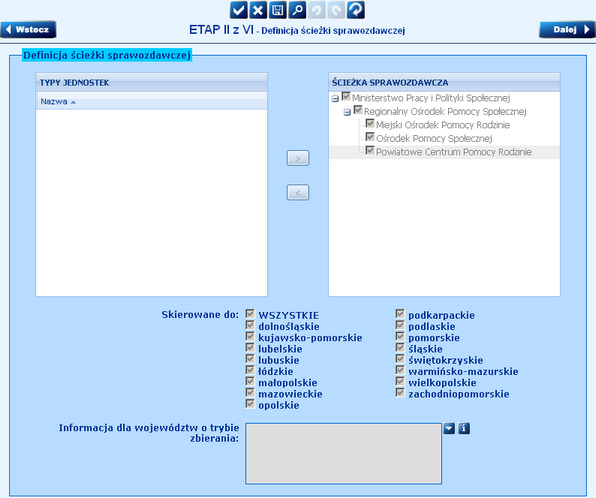Click the move-left arrow button between panels
This screenshot has height=498, width=596.
(x=298, y=192)
